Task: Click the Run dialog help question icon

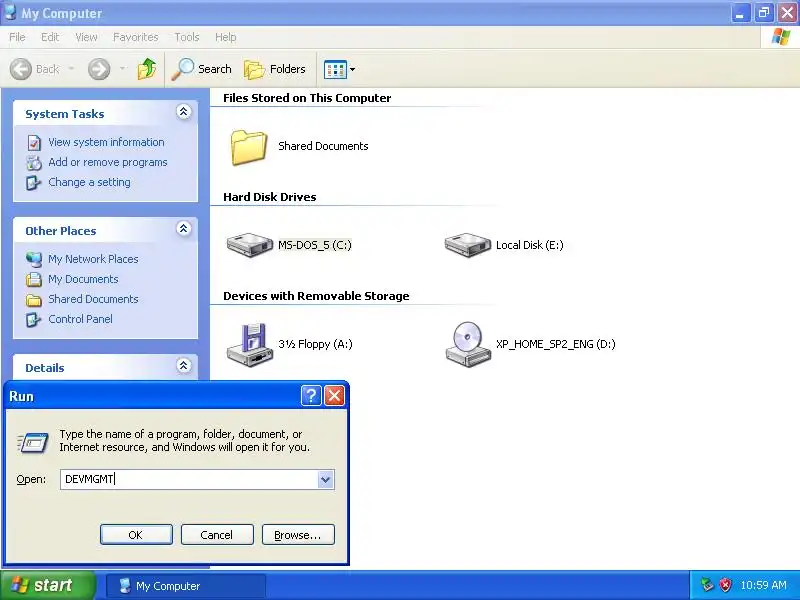Action: 311,395
